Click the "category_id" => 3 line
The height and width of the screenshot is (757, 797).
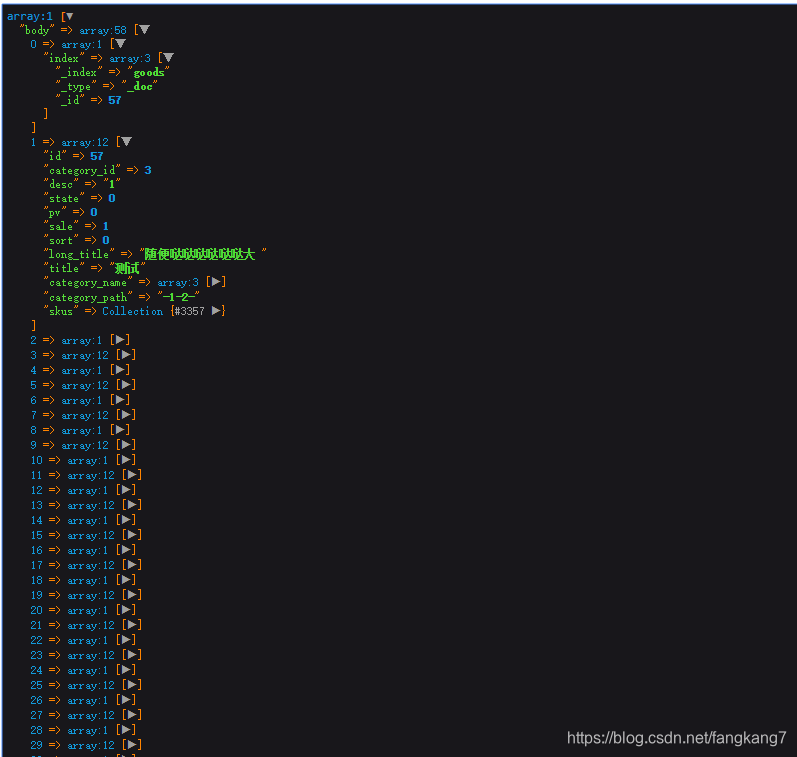pyautogui.click(x=98, y=170)
